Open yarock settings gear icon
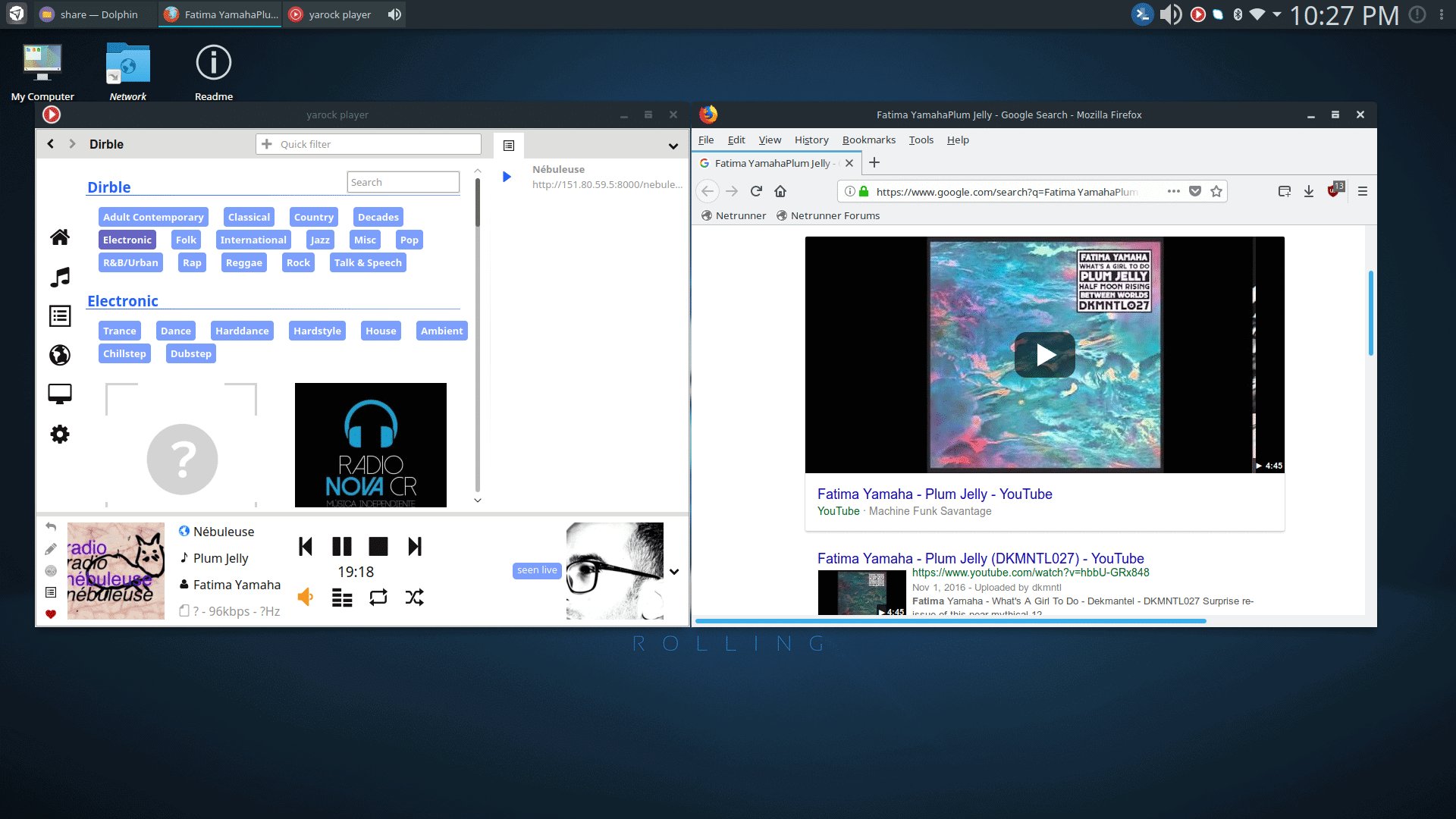 [60, 434]
